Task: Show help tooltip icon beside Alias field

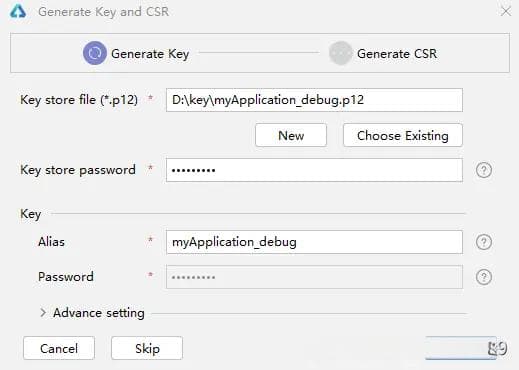Action: coord(484,242)
